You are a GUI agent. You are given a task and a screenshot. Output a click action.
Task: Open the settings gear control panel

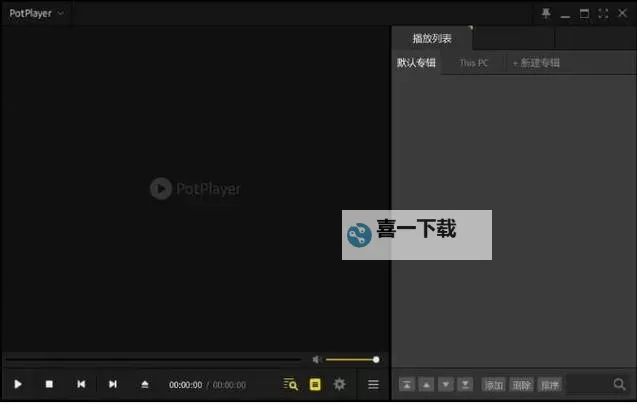pos(339,384)
